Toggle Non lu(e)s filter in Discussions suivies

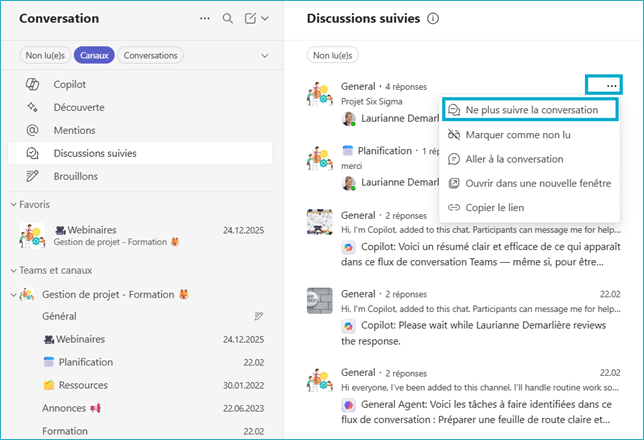pos(333,55)
